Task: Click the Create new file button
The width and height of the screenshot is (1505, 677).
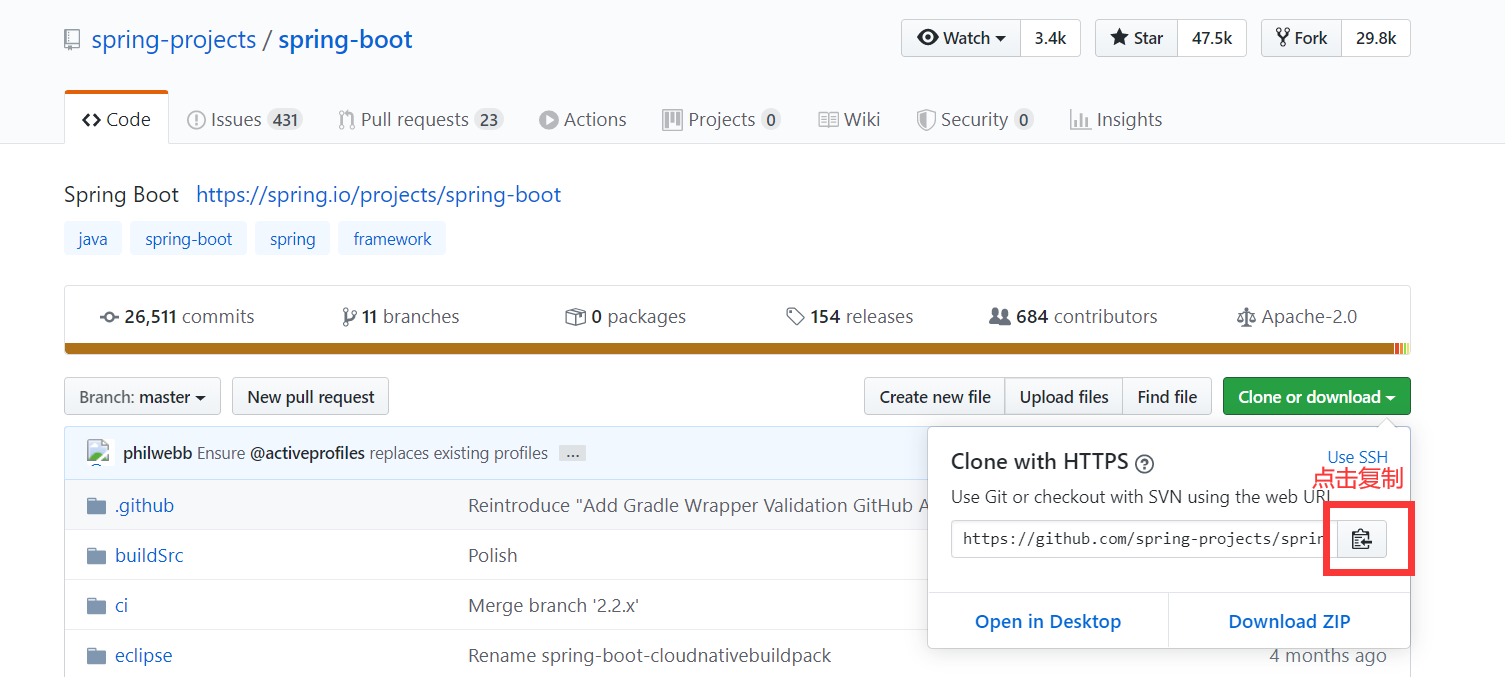Action: click(x=935, y=397)
